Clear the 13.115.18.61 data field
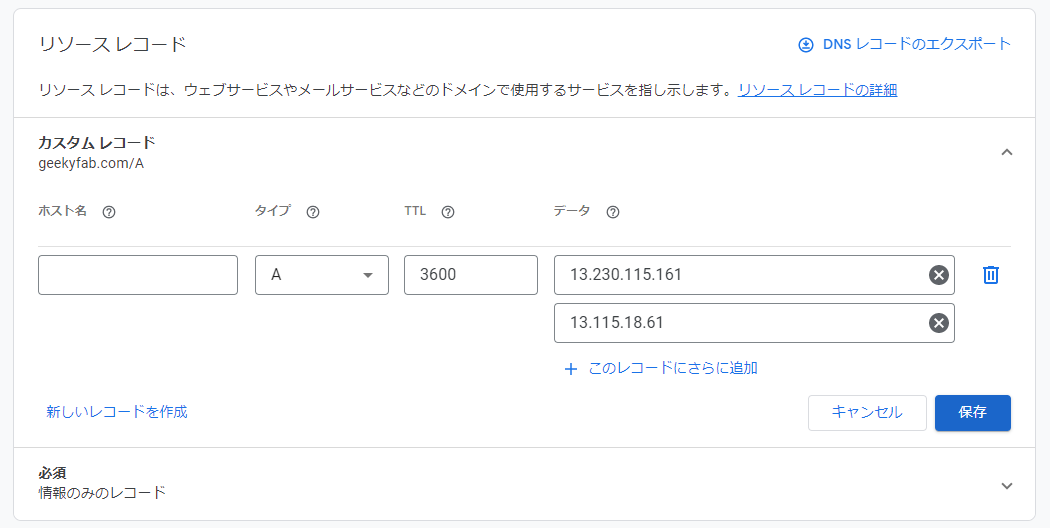The height and width of the screenshot is (528, 1050). click(939, 323)
